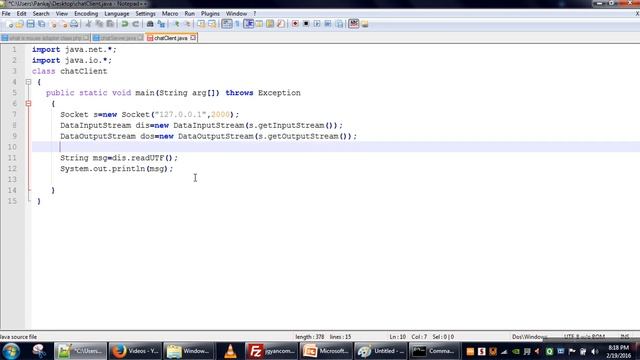Click Run a Macro Multiple Times icon
The image size is (640, 360).
click(x=328, y=24)
